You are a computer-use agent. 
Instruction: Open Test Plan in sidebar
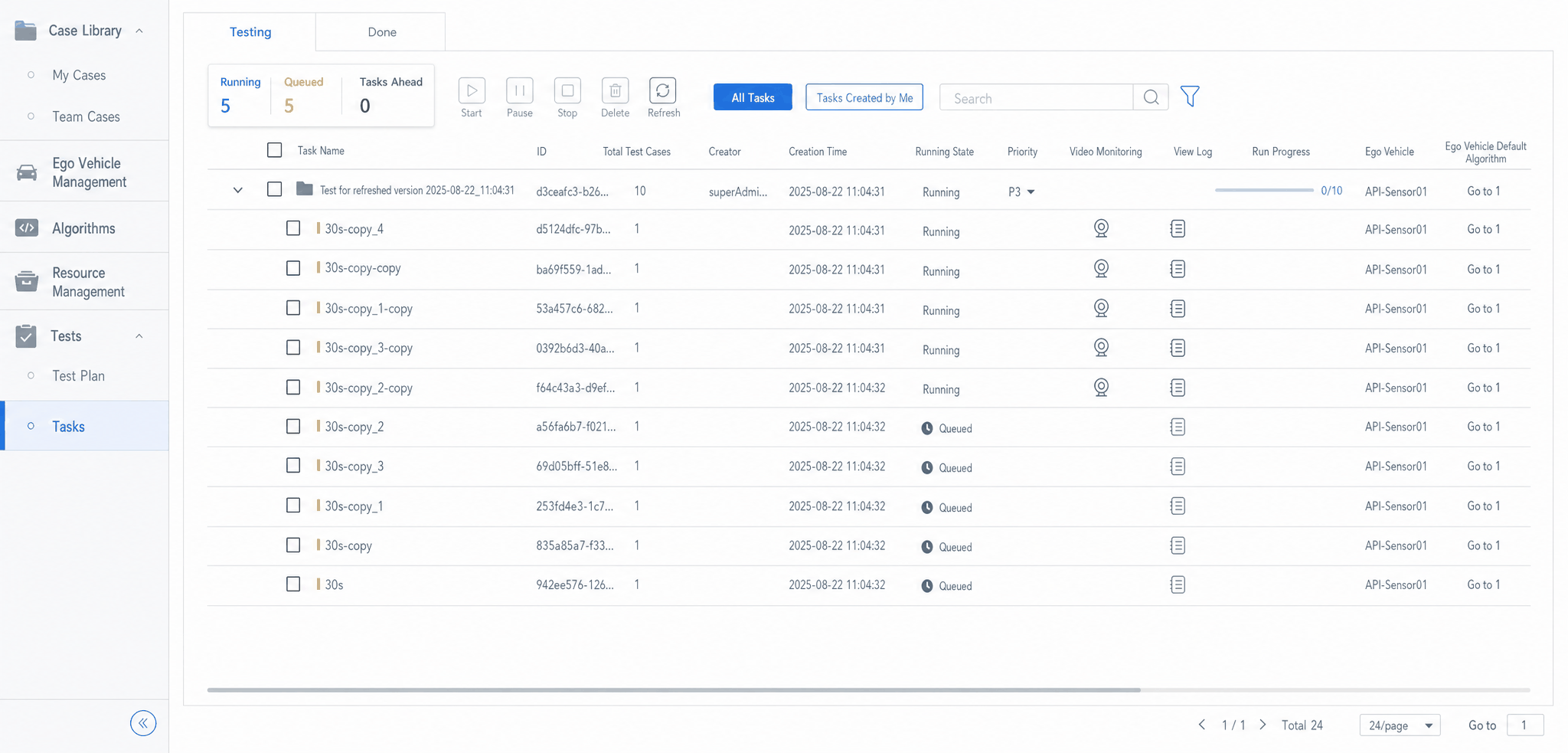78,376
